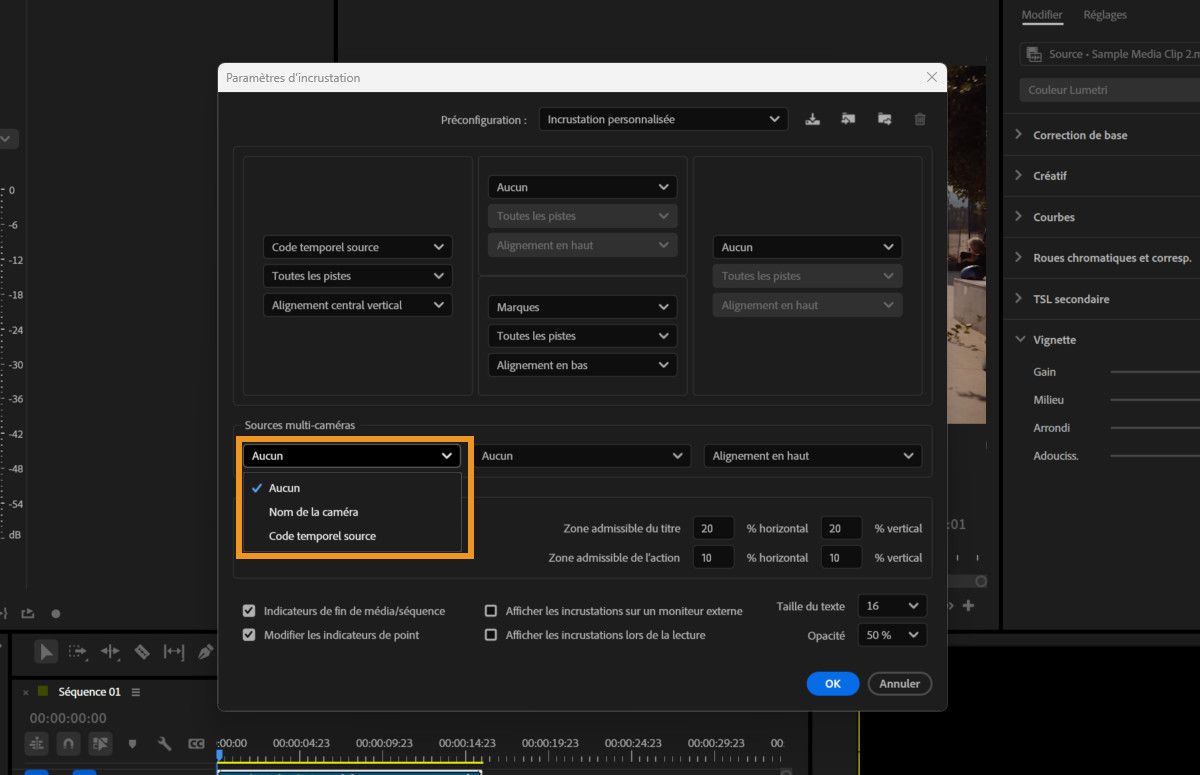
Task: Click the round record icon below audio meter
Action: pyautogui.click(x=56, y=613)
